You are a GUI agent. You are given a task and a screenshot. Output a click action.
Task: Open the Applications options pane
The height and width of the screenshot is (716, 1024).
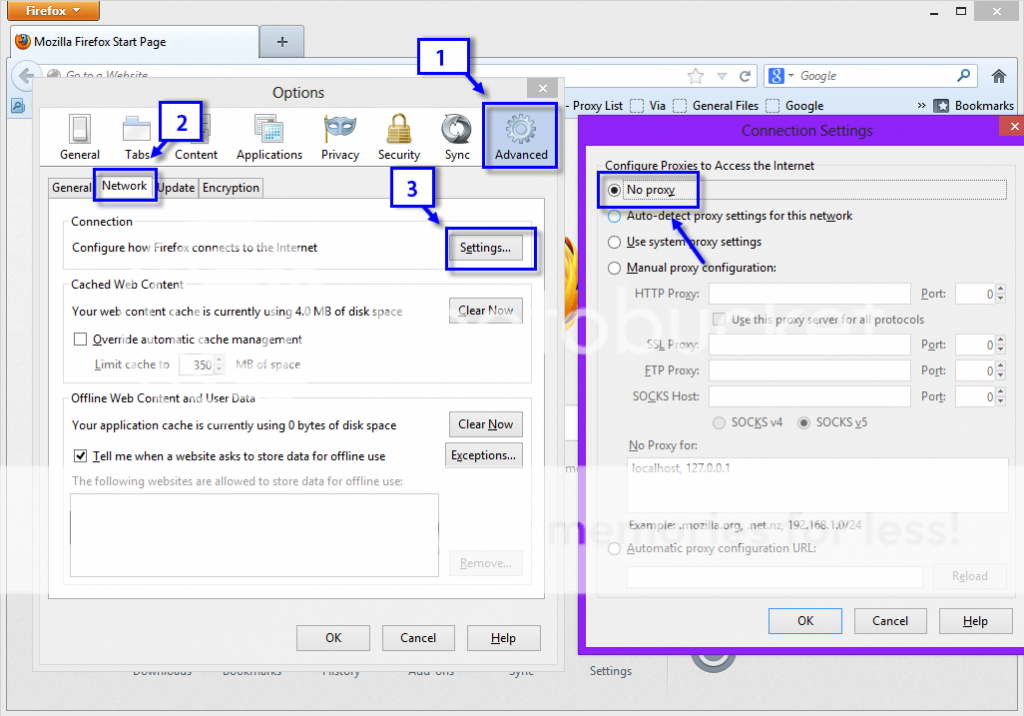point(269,137)
